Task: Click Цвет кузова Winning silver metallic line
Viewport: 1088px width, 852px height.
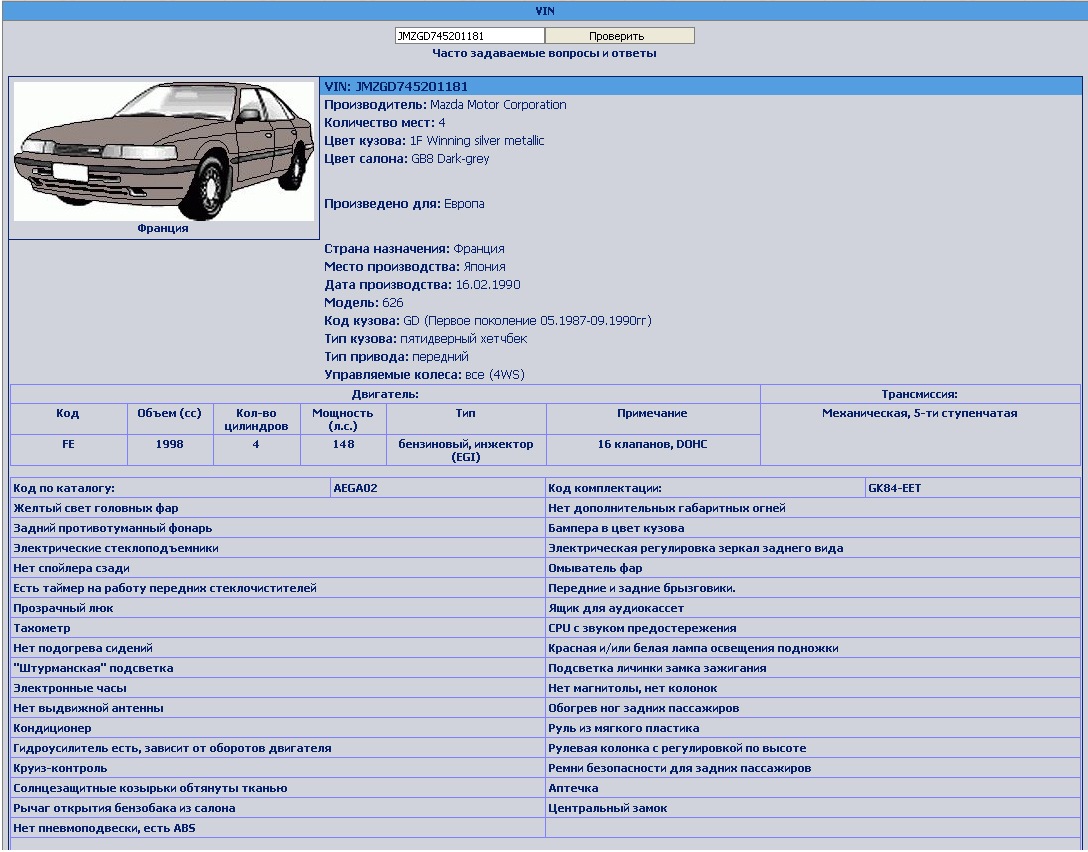Action: [434, 141]
